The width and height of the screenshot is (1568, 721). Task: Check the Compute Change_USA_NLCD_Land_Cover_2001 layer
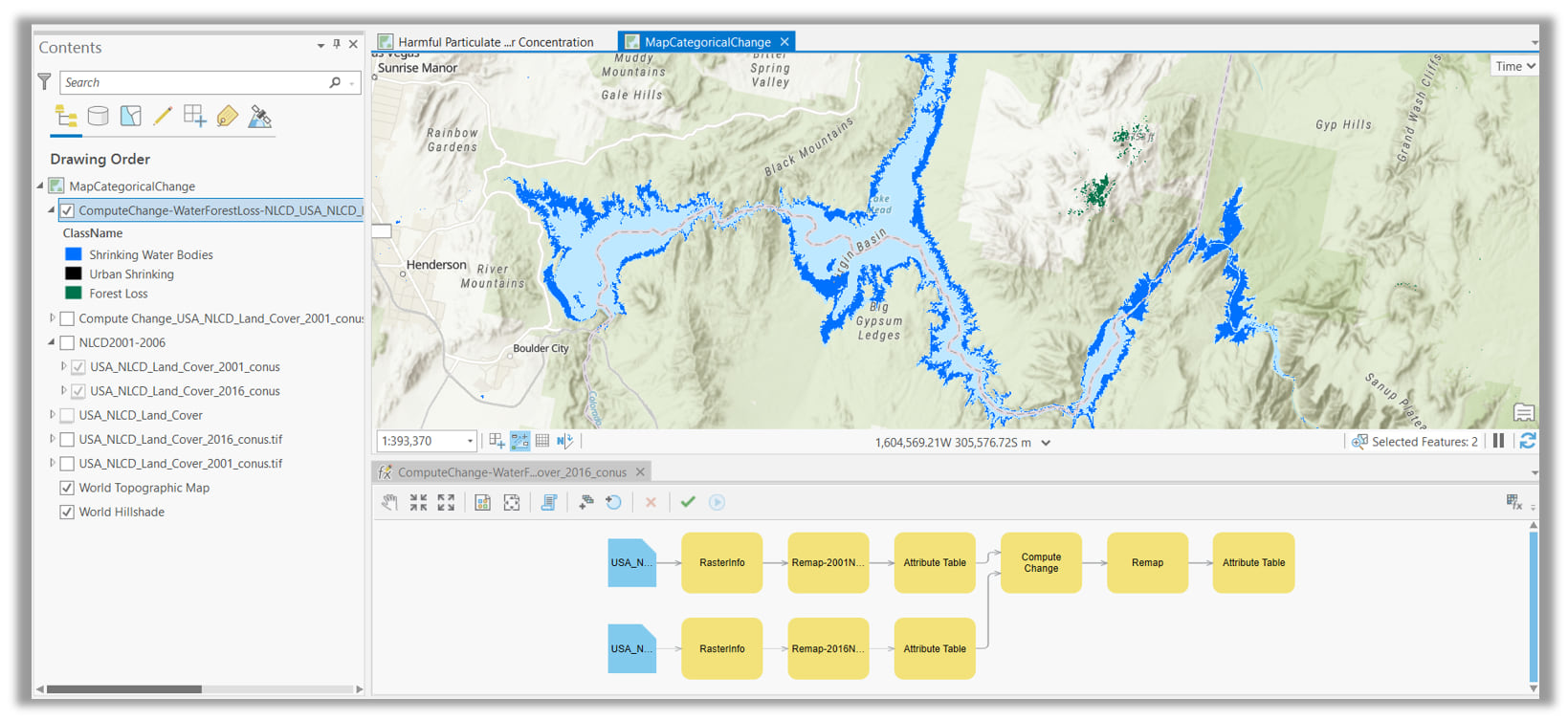[67, 318]
